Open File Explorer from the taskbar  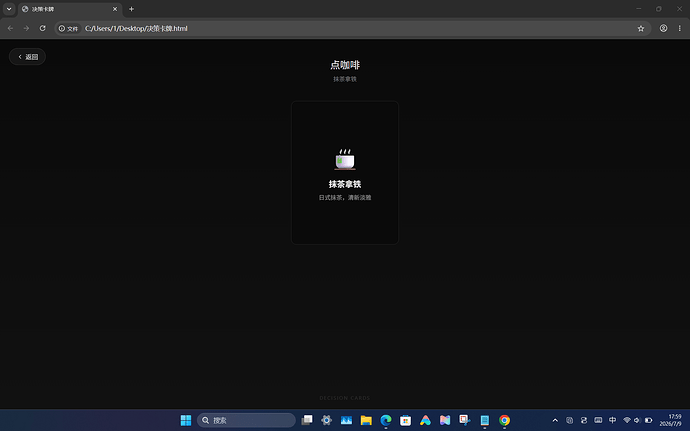(x=366, y=420)
